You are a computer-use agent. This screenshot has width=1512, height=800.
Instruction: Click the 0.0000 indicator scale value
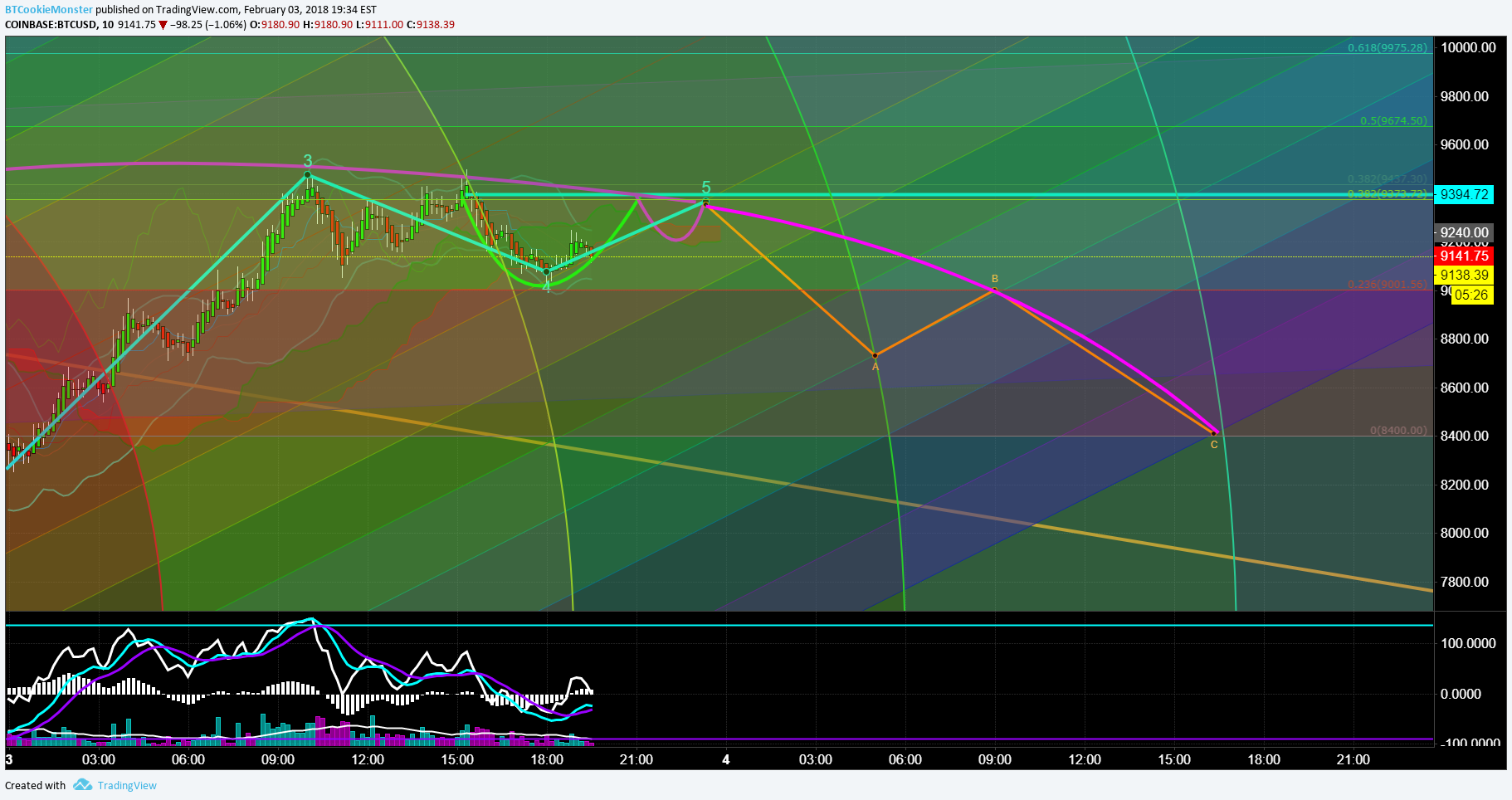click(x=1461, y=694)
